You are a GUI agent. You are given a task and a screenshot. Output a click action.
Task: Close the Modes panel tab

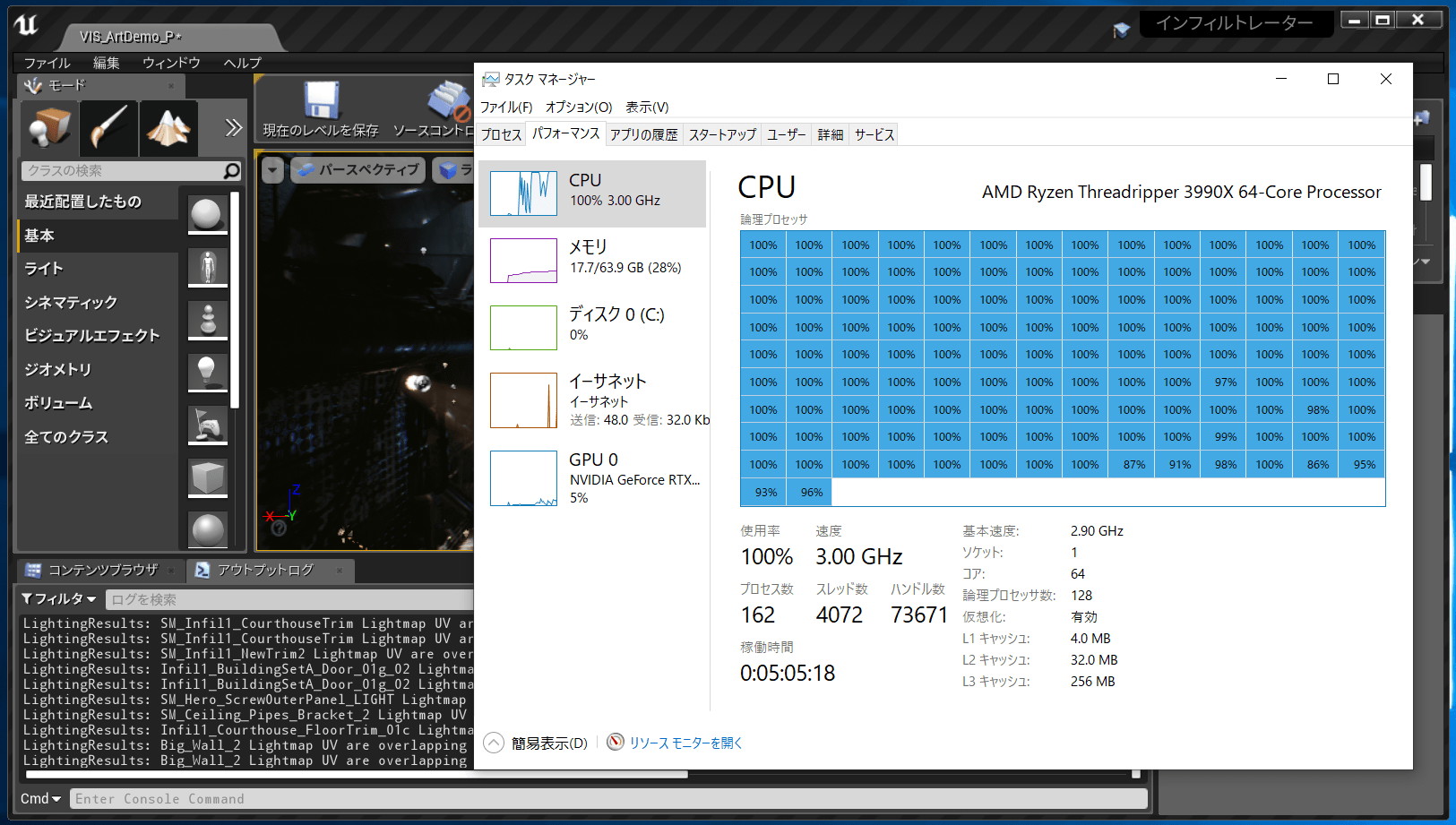[171, 86]
